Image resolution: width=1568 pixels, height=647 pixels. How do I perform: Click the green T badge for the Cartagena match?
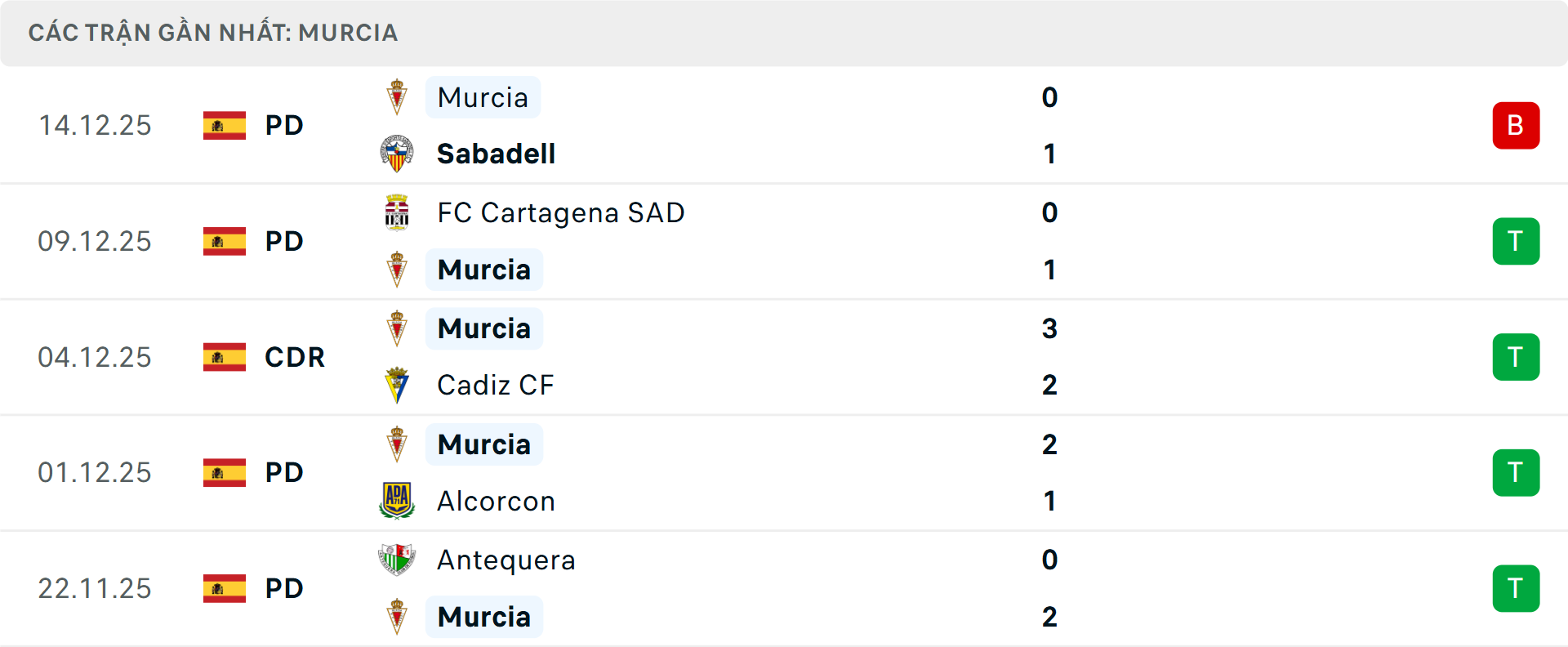tap(1517, 241)
